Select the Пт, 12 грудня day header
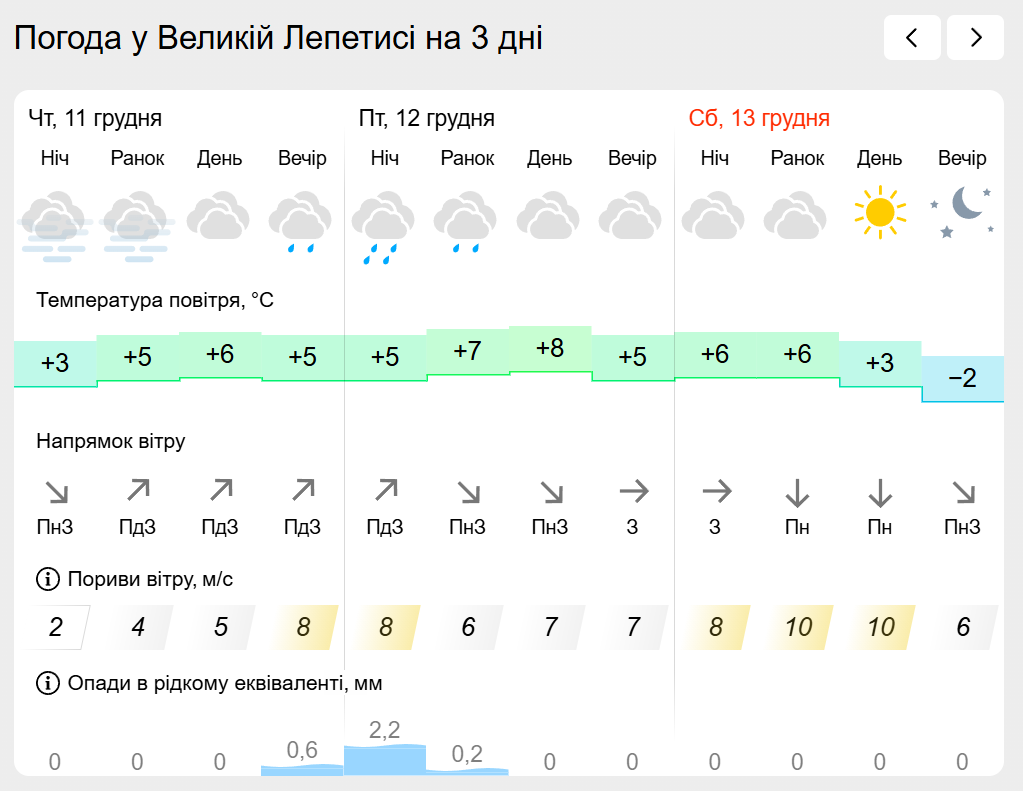Viewport: 1023px width, 791px height. [427, 119]
